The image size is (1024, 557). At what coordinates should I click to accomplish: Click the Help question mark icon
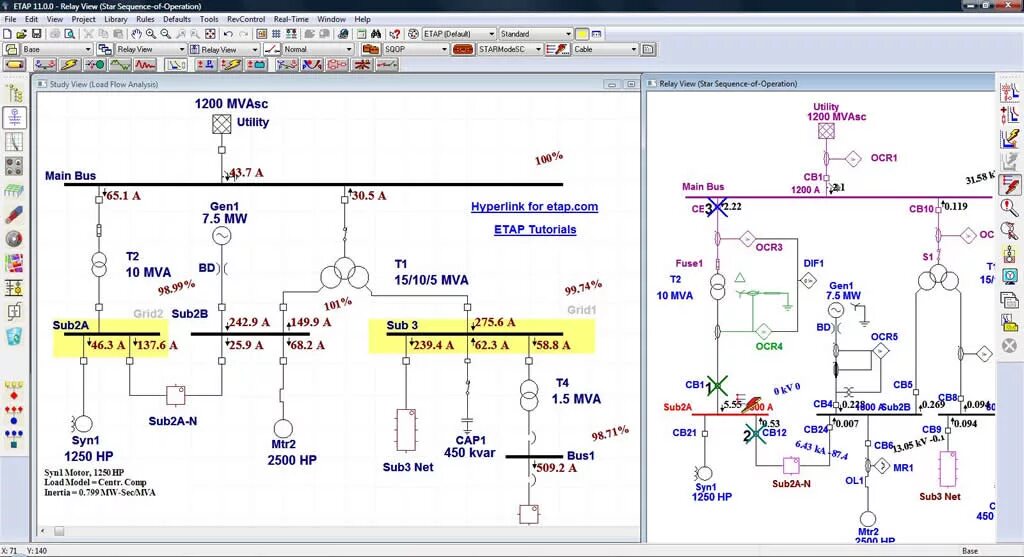(394, 34)
